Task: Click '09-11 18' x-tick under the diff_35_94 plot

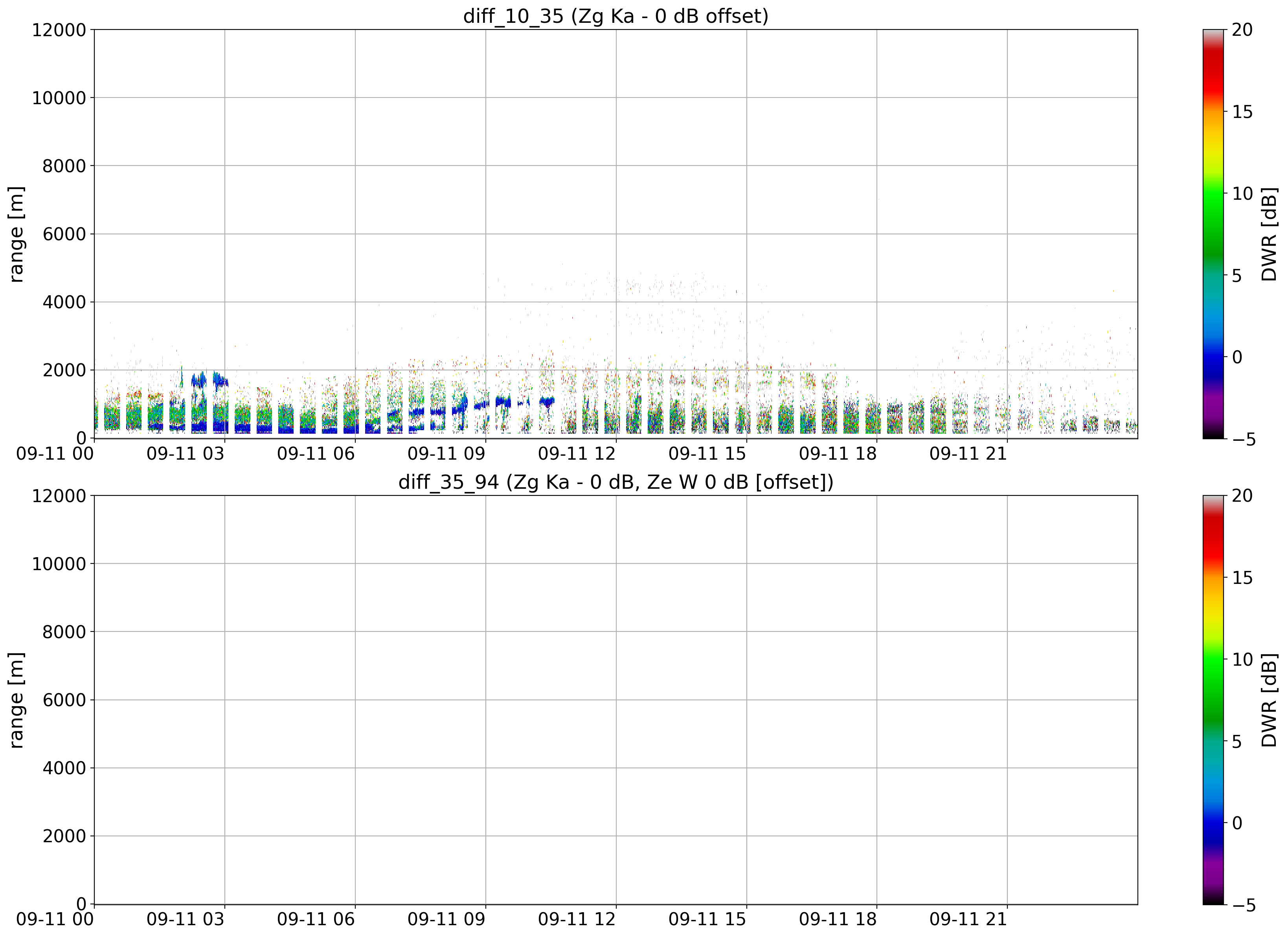Action: pyautogui.click(x=838, y=919)
